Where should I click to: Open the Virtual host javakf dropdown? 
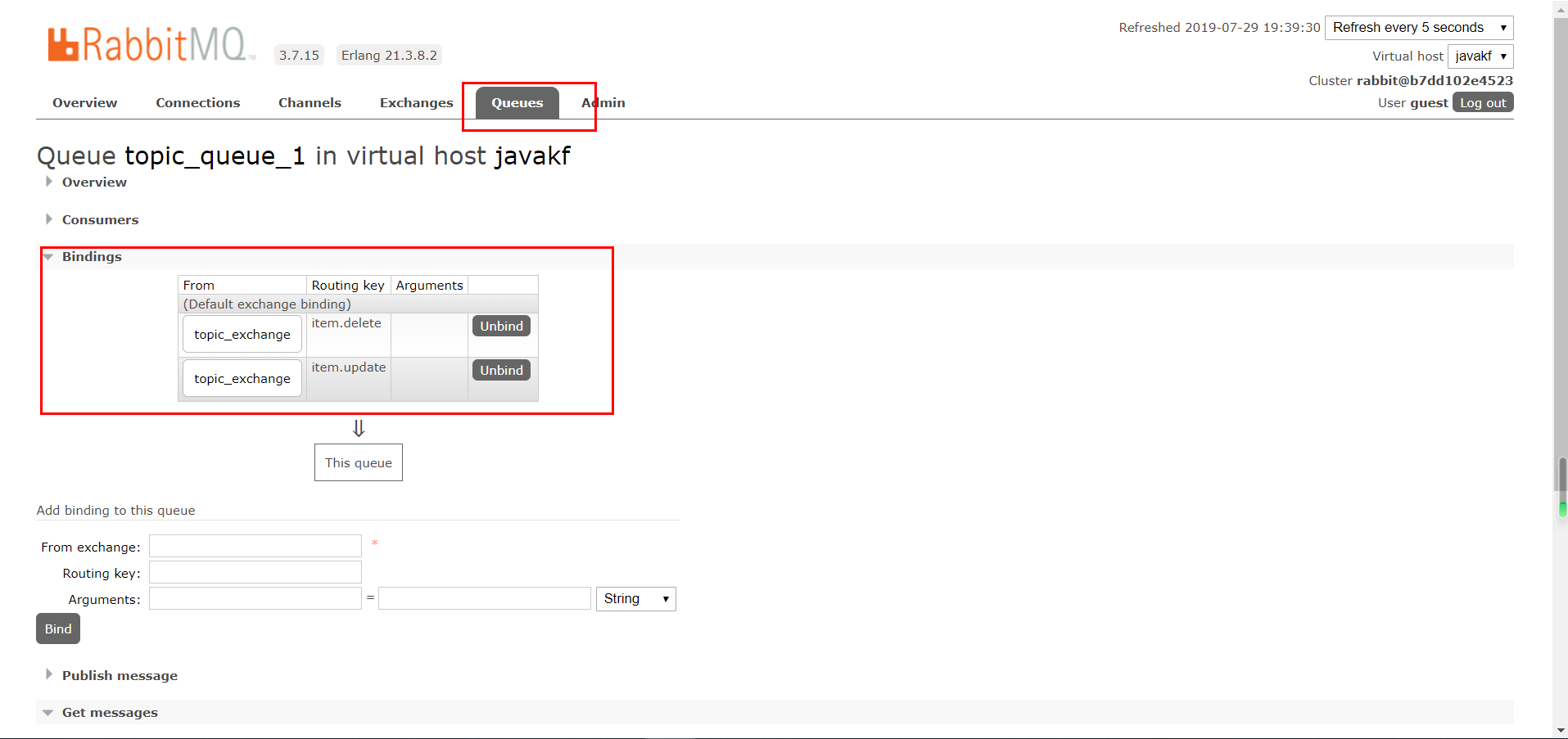(x=1480, y=56)
